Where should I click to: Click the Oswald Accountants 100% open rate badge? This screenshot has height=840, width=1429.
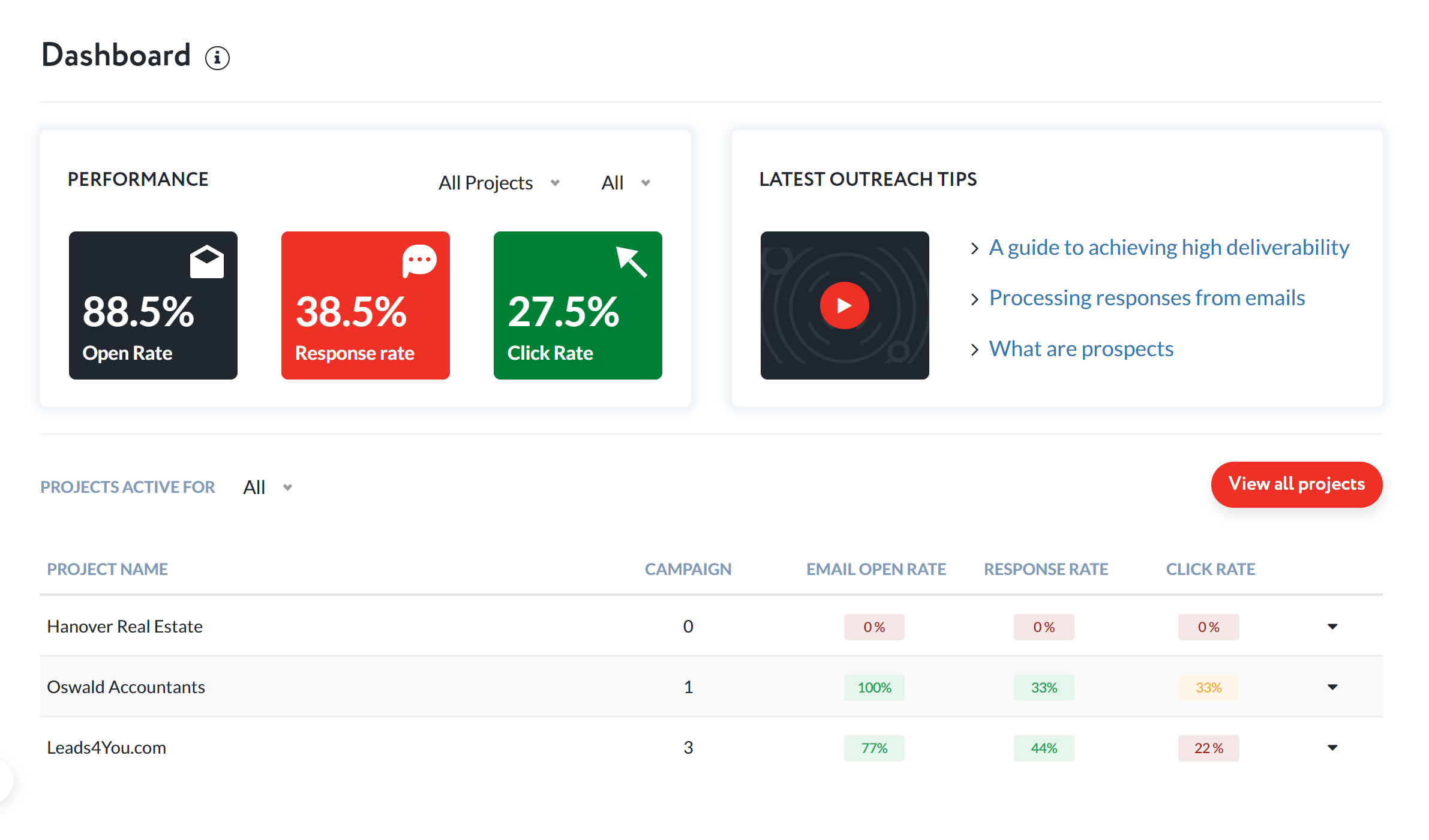(873, 688)
